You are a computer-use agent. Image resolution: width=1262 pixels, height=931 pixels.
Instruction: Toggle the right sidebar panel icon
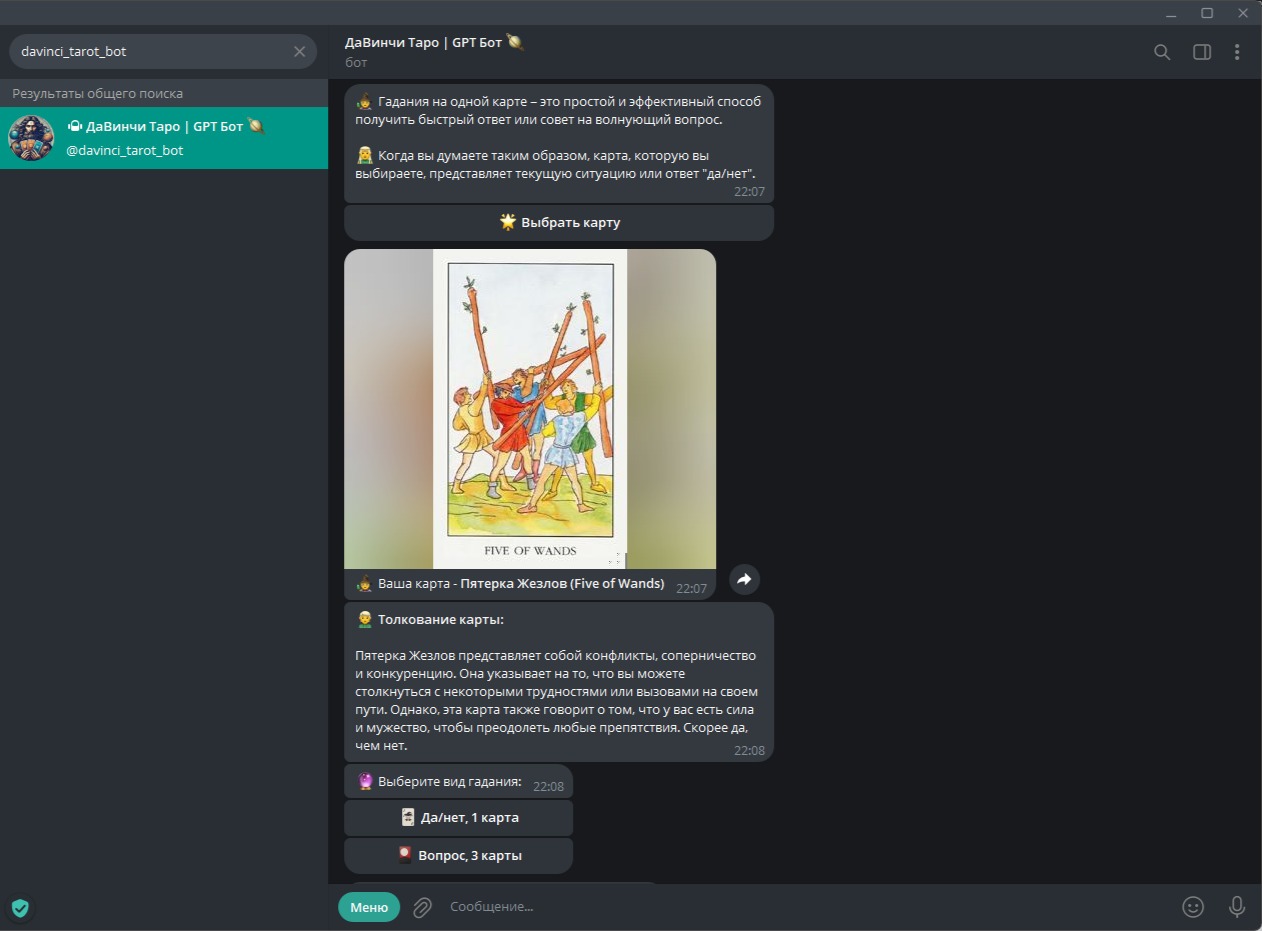click(x=1202, y=52)
